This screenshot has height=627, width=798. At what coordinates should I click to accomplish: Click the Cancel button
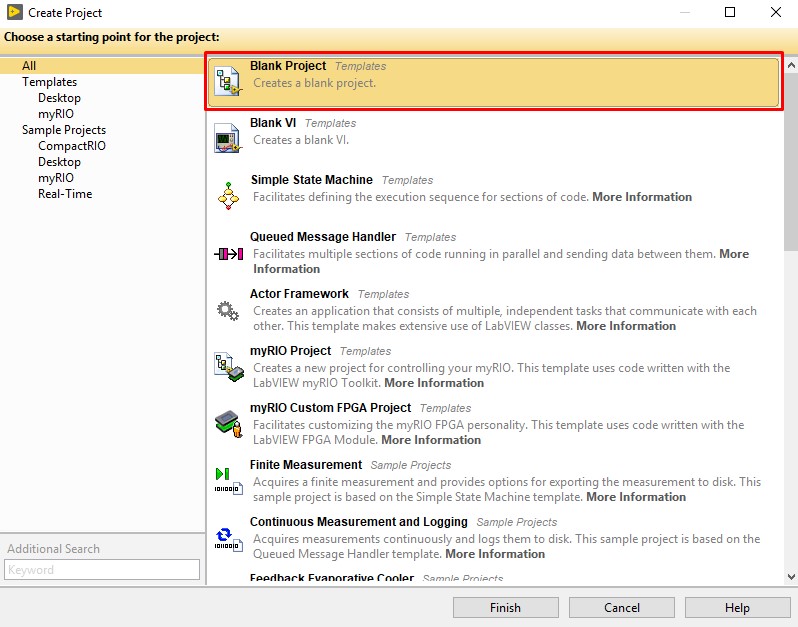(622, 608)
